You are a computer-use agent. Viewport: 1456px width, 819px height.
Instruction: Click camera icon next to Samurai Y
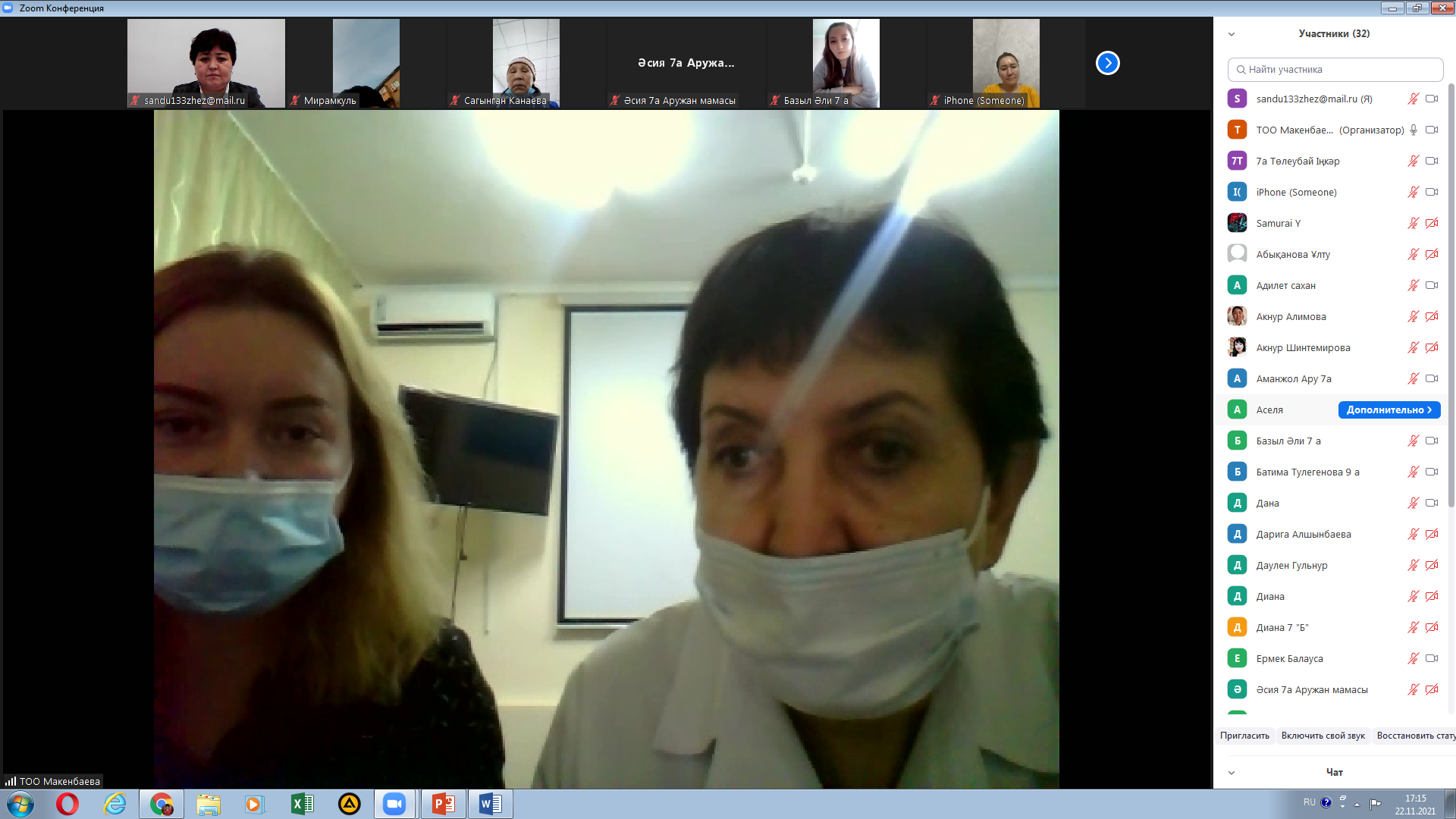tap(1432, 223)
